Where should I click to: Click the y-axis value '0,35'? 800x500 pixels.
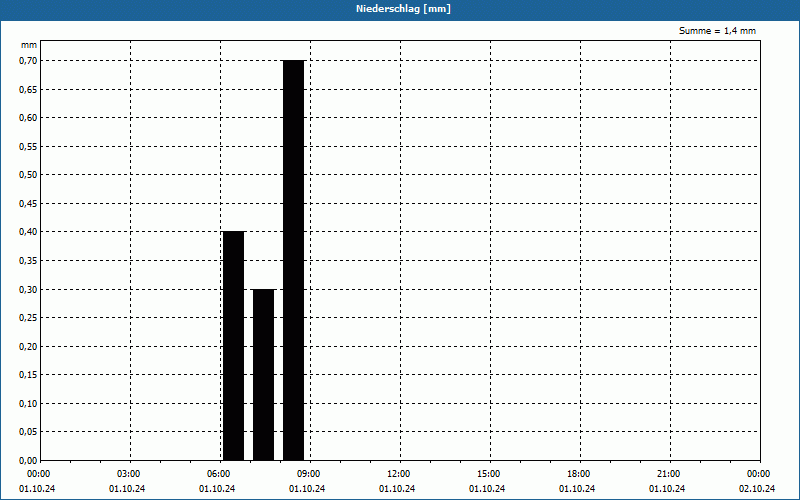point(28,261)
